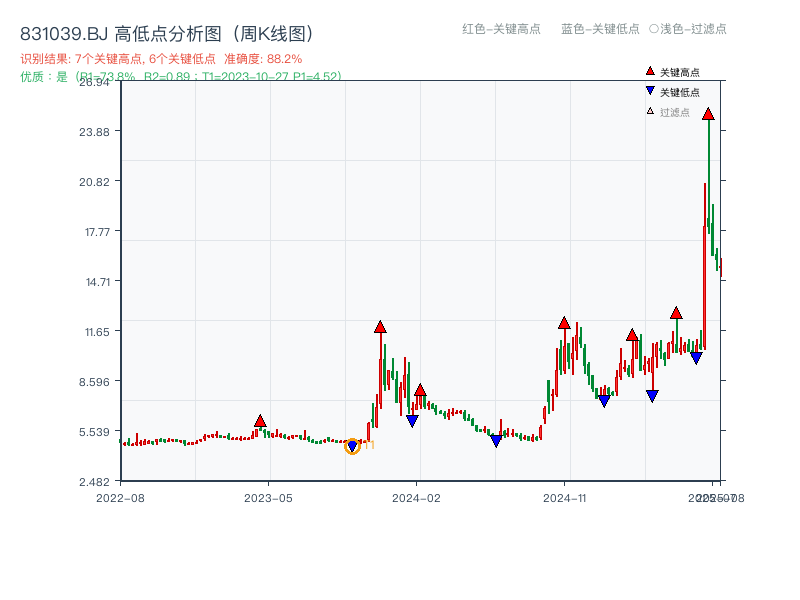Select the red 关键高点 triangle in the legend
The width and height of the screenshot is (800, 600).
649,71
